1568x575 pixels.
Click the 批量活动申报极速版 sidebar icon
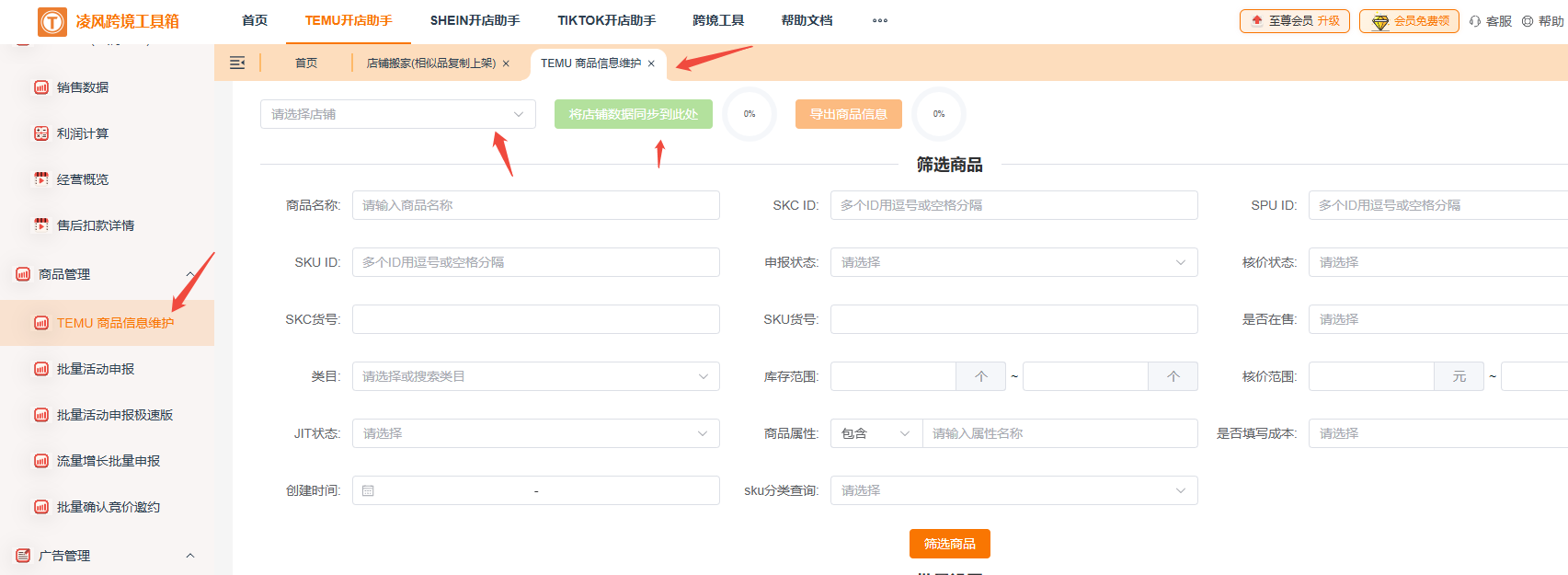pyautogui.click(x=41, y=415)
